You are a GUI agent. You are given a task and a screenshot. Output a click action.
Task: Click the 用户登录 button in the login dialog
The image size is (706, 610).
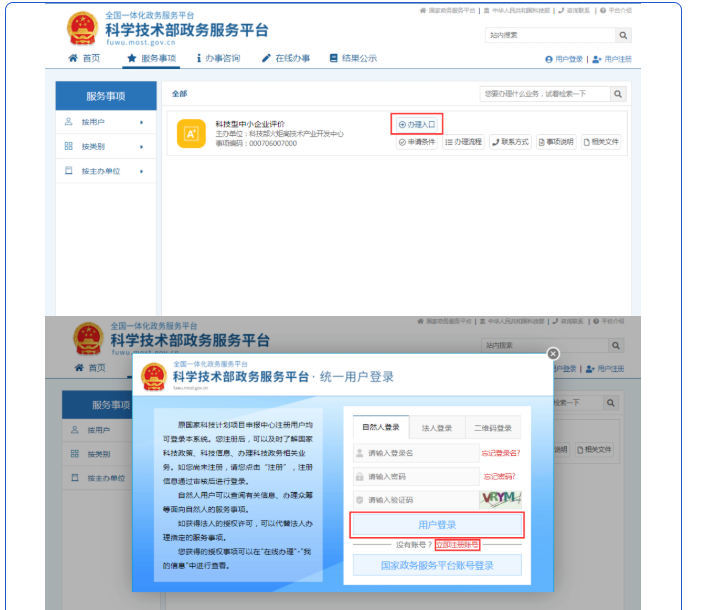click(x=437, y=525)
